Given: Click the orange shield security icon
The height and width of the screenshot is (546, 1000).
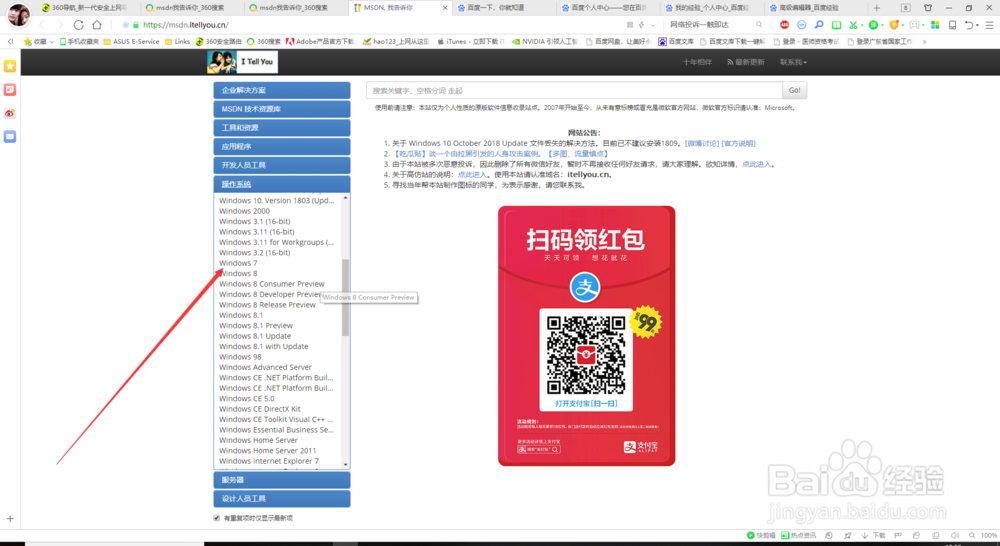Looking at the screenshot, I should 893,25.
